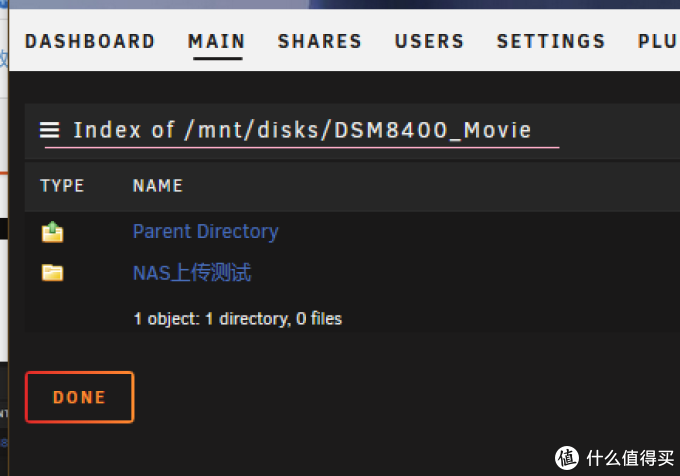This screenshot has height=476, width=680.
Task: Open the Shares tab
Action: [320, 42]
